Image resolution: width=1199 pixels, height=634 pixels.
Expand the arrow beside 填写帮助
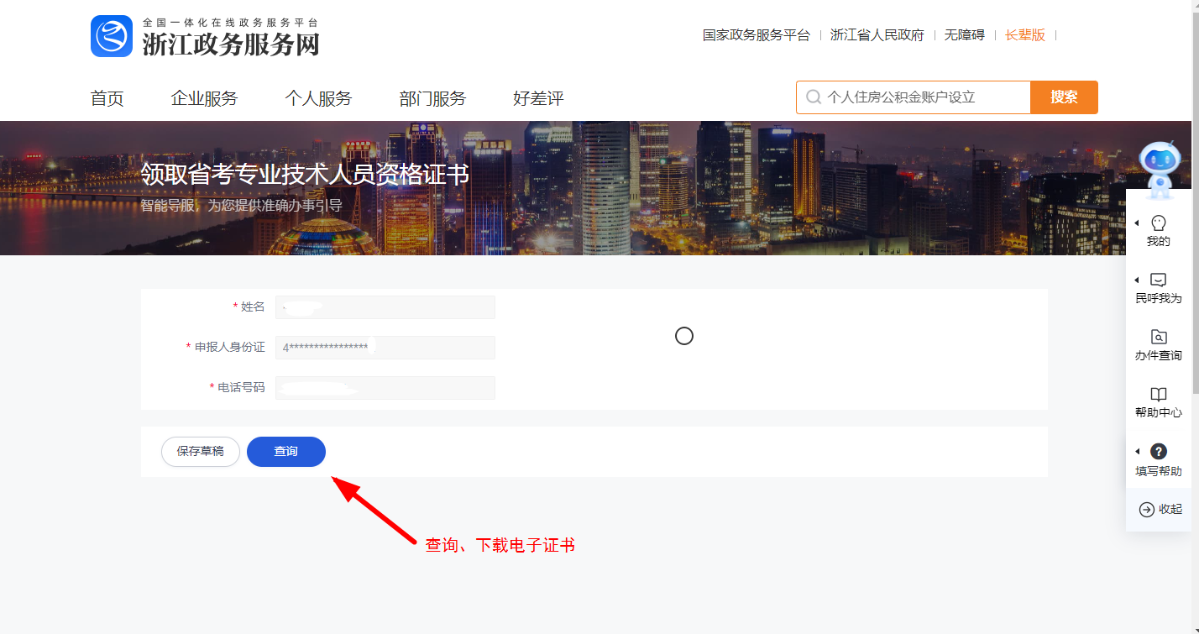pos(1136,451)
